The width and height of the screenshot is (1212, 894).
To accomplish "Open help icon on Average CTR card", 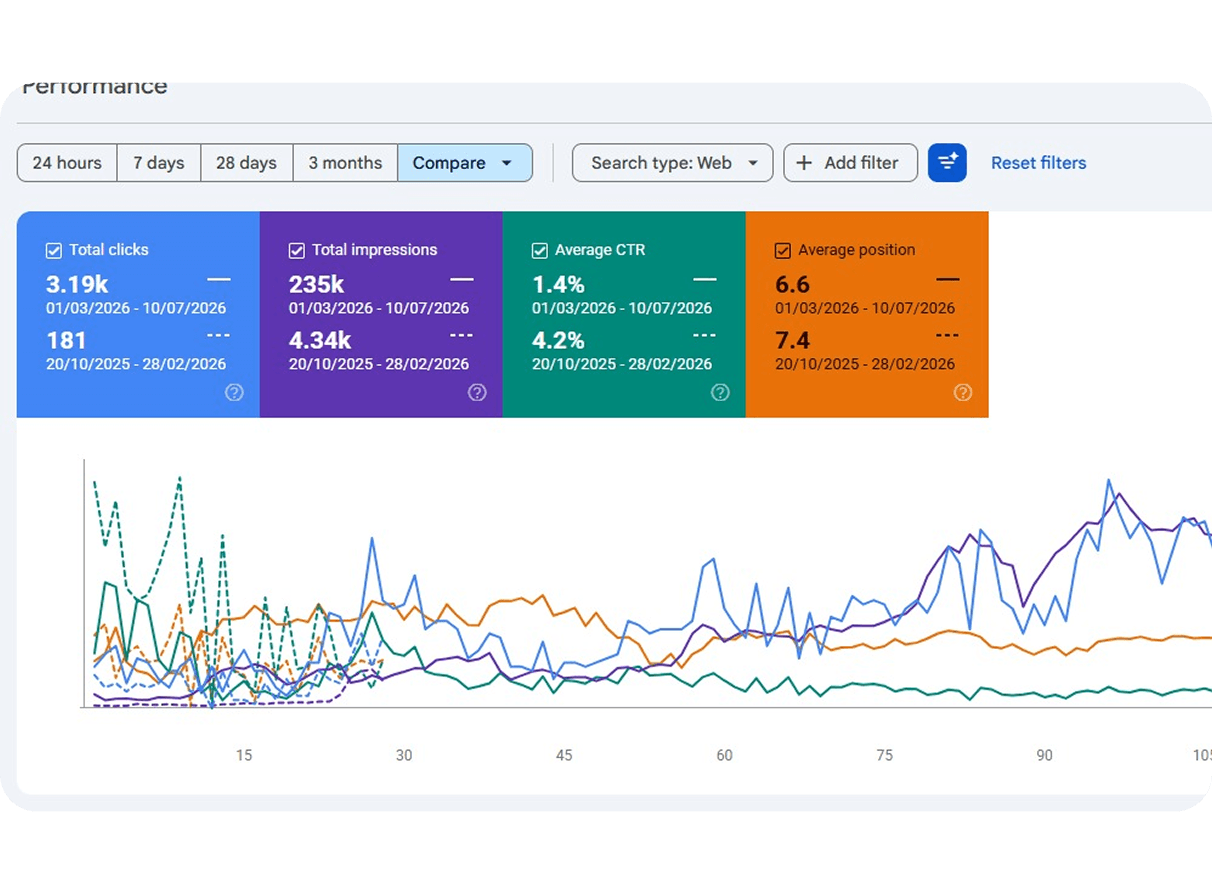I will click(x=720, y=393).
